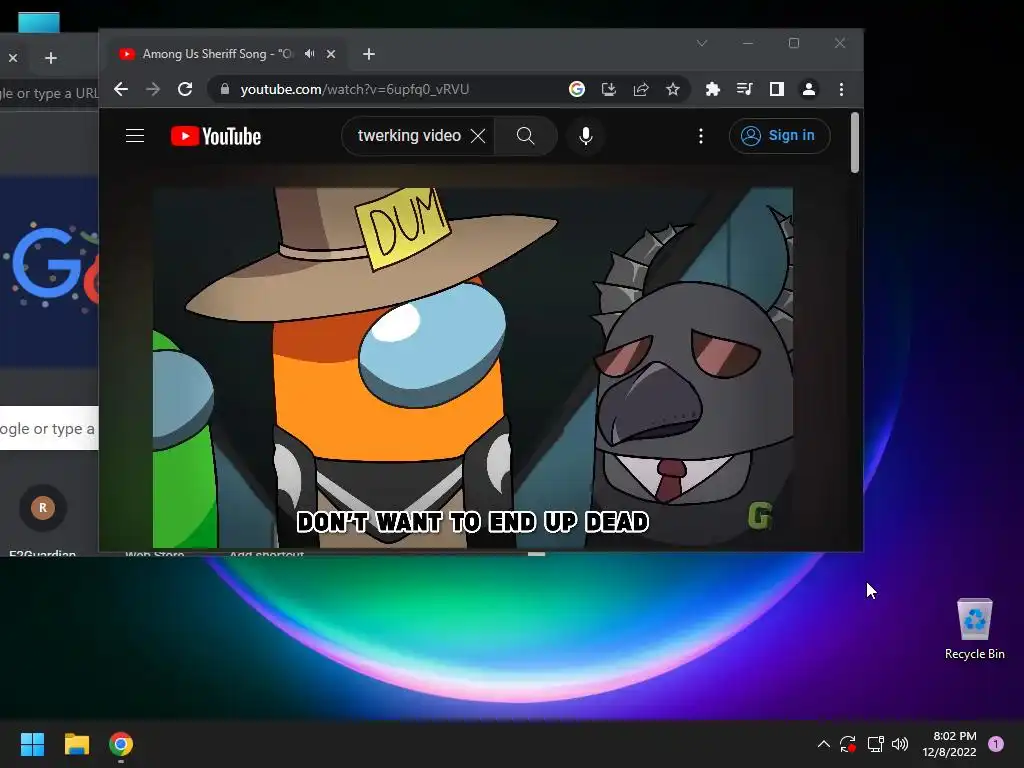This screenshot has width=1024, height=768.
Task: Click the YouTube page vertical scrollbar
Action: pos(855,143)
